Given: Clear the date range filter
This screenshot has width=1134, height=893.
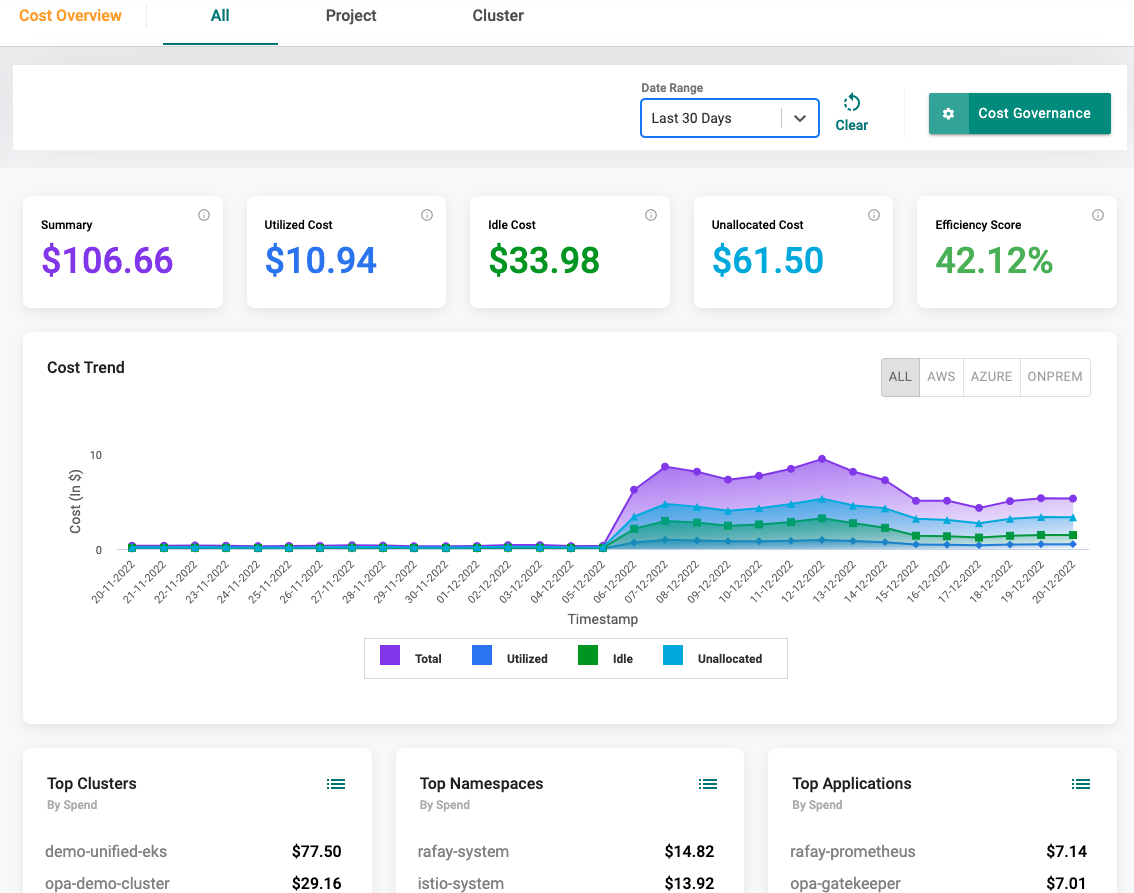Looking at the screenshot, I should (x=852, y=113).
